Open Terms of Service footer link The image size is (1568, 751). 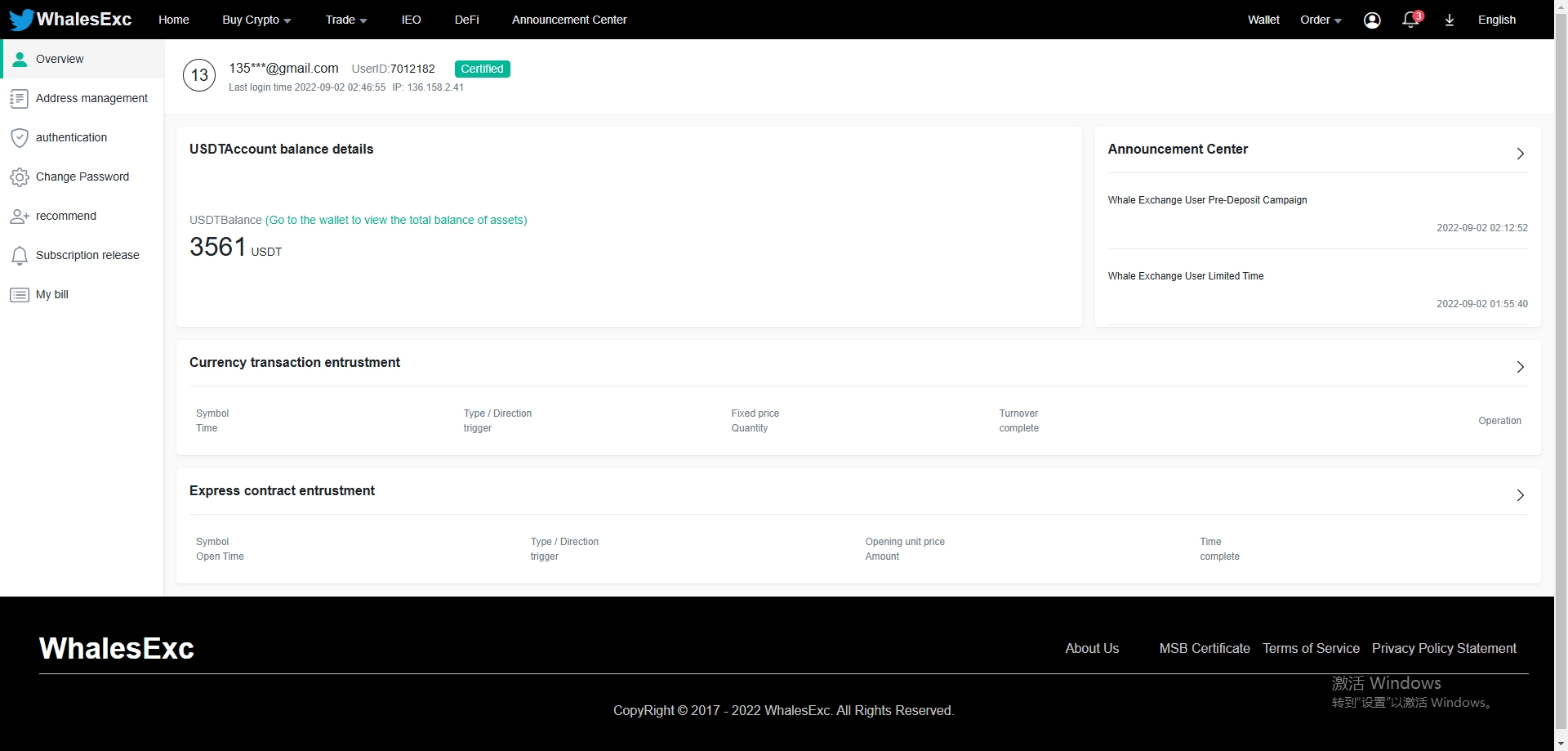[1311, 648]
